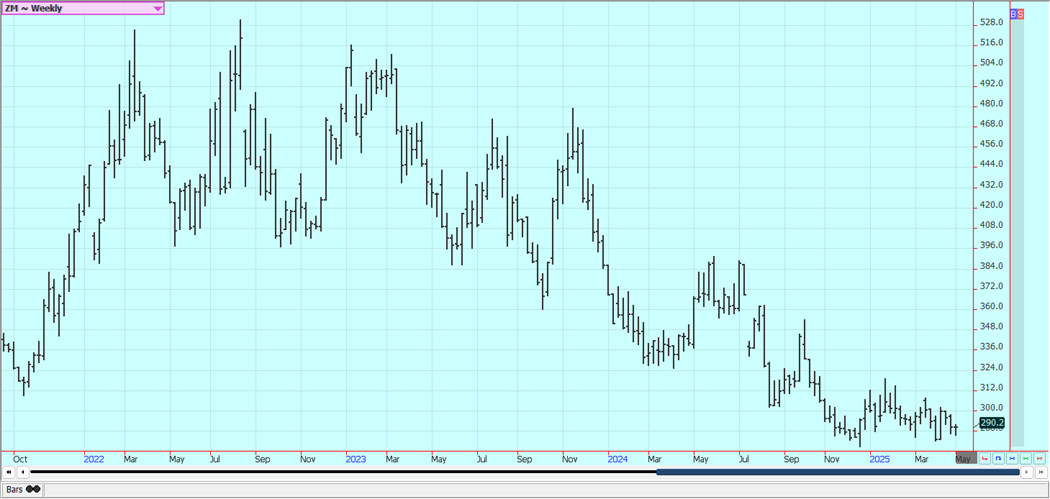Click the 408.0 price axis label

pyautogui.click(x=991, y=225)
